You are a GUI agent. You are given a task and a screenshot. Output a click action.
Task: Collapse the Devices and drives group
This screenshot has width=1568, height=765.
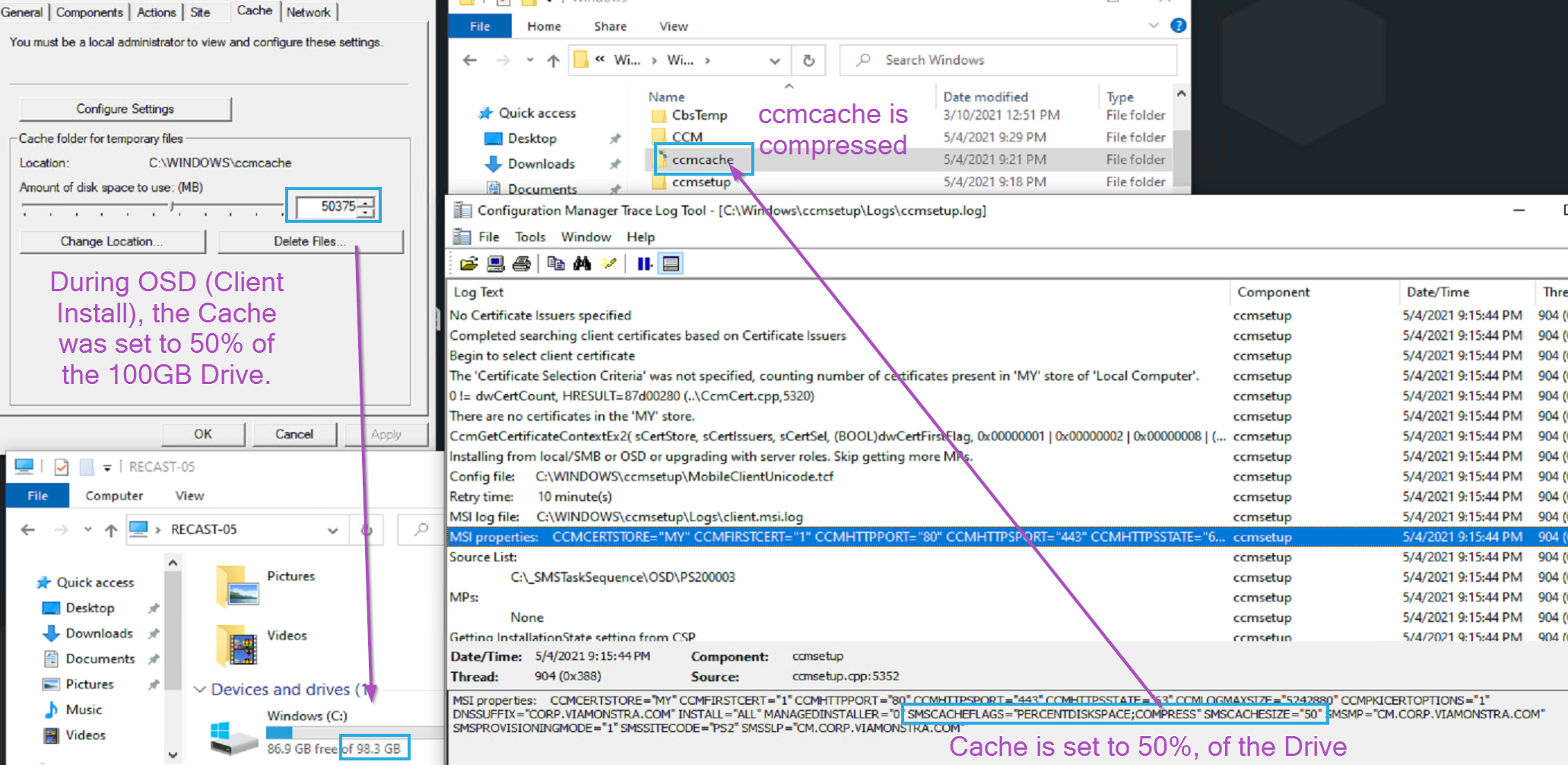(x=200, y=690)
